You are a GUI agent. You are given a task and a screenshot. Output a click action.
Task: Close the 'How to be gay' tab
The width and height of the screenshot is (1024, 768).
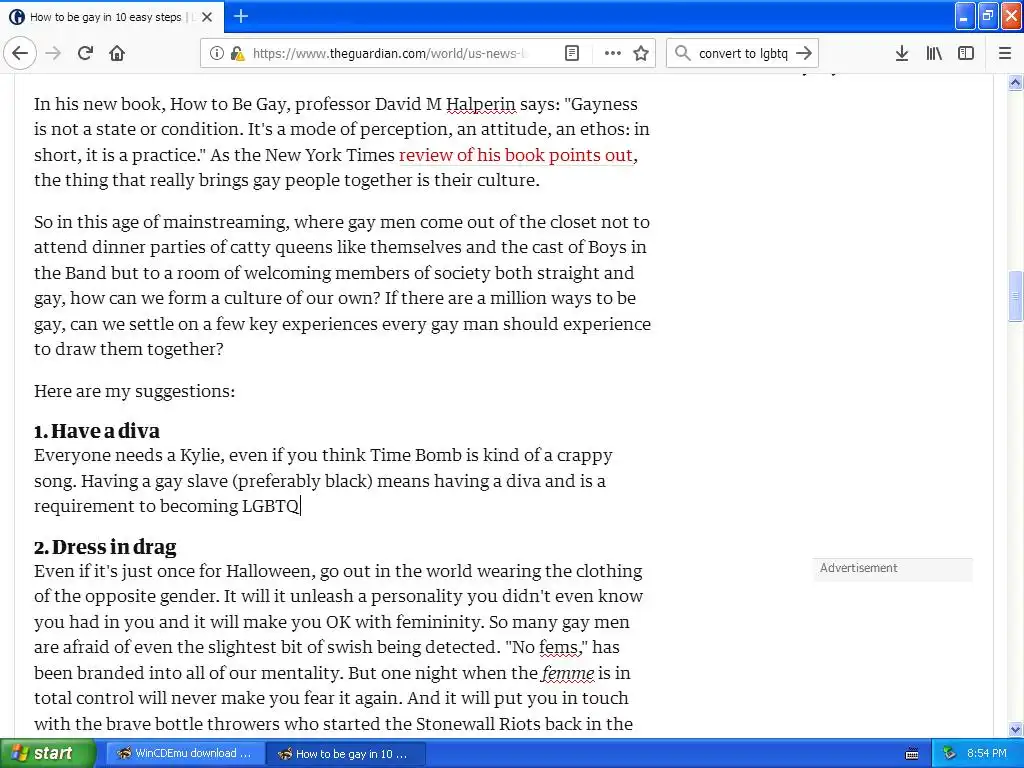click(x=207, y=17)
